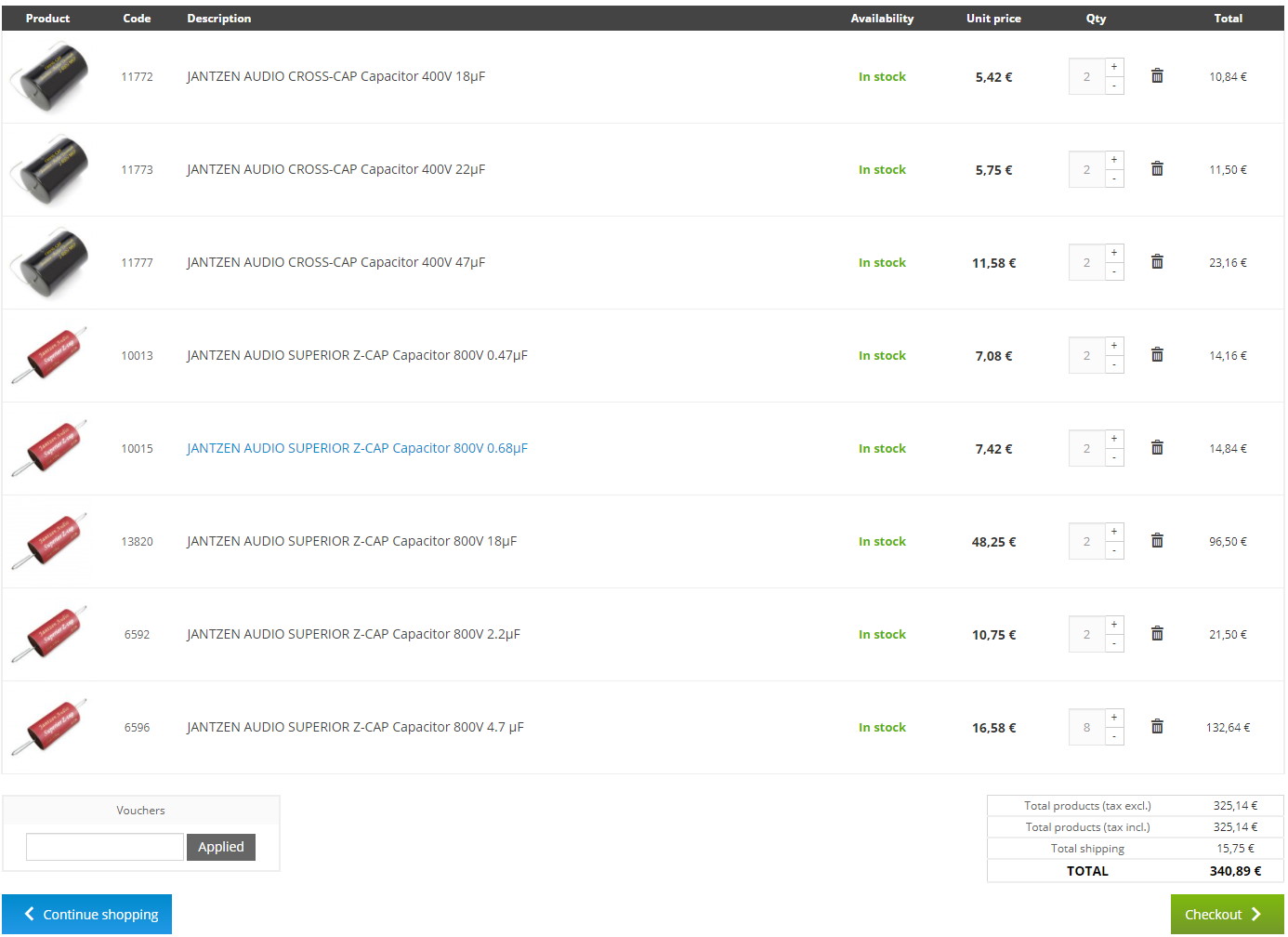Delete CROSS-CAP 400V 18µF from cart

tap(1157, 76)
